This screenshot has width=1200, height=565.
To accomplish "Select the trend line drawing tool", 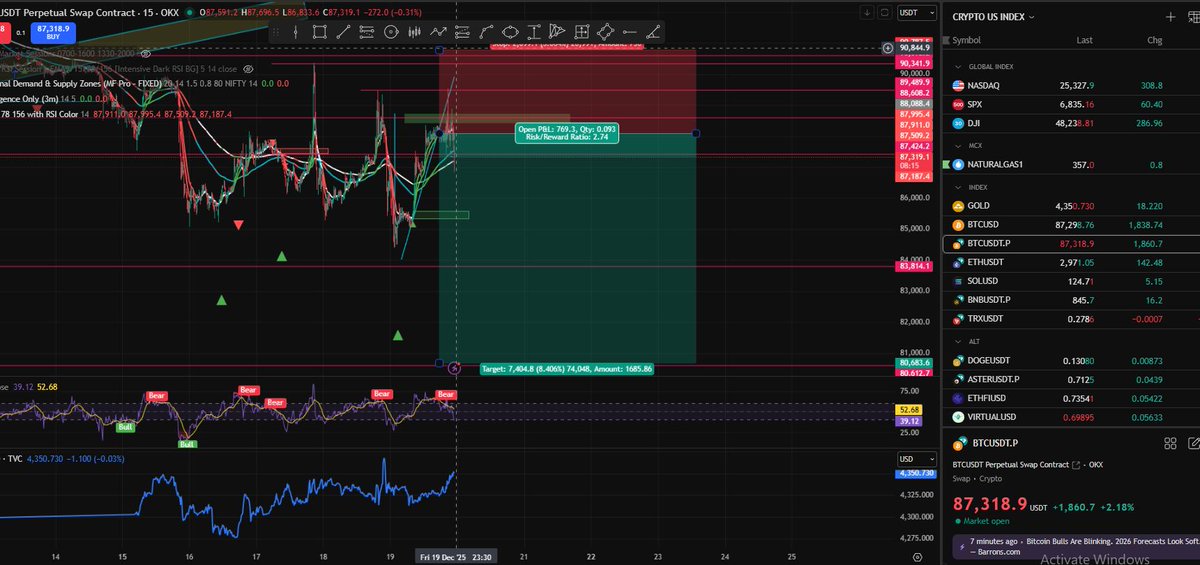I will coord(343,31).
